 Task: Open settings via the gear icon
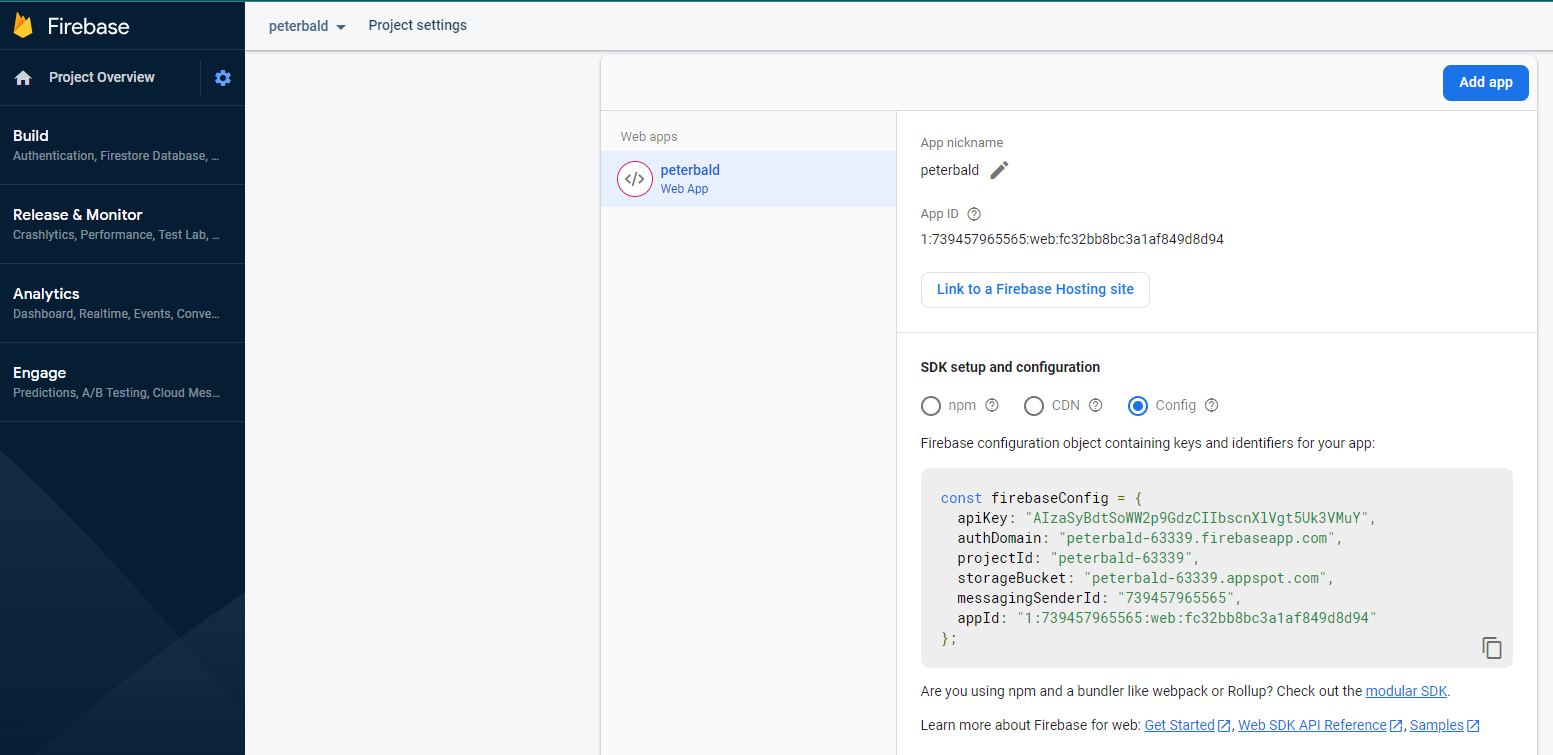click(x=223, y=78)
